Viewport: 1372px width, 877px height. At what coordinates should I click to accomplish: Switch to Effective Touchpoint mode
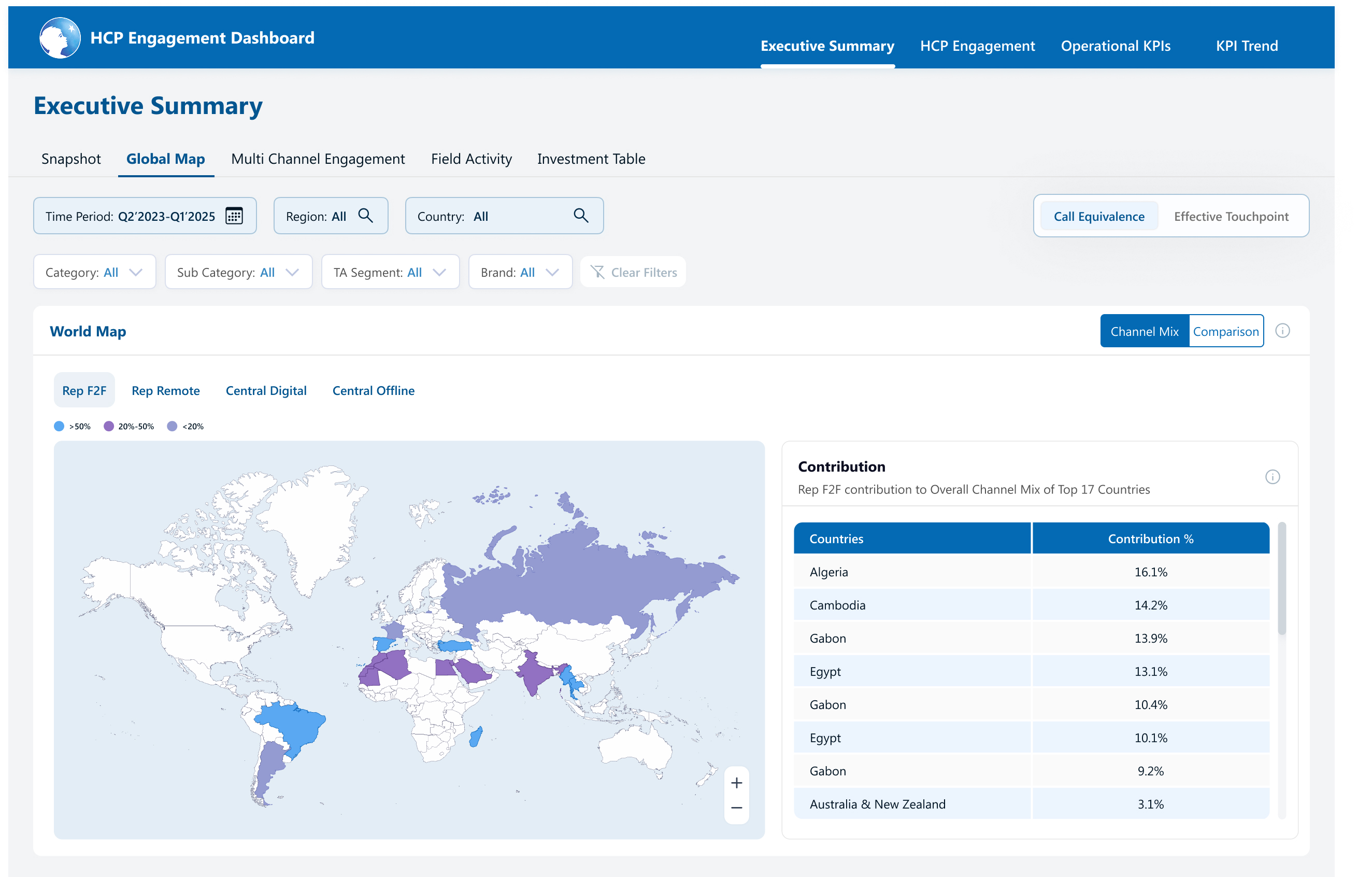[1231, 217]
